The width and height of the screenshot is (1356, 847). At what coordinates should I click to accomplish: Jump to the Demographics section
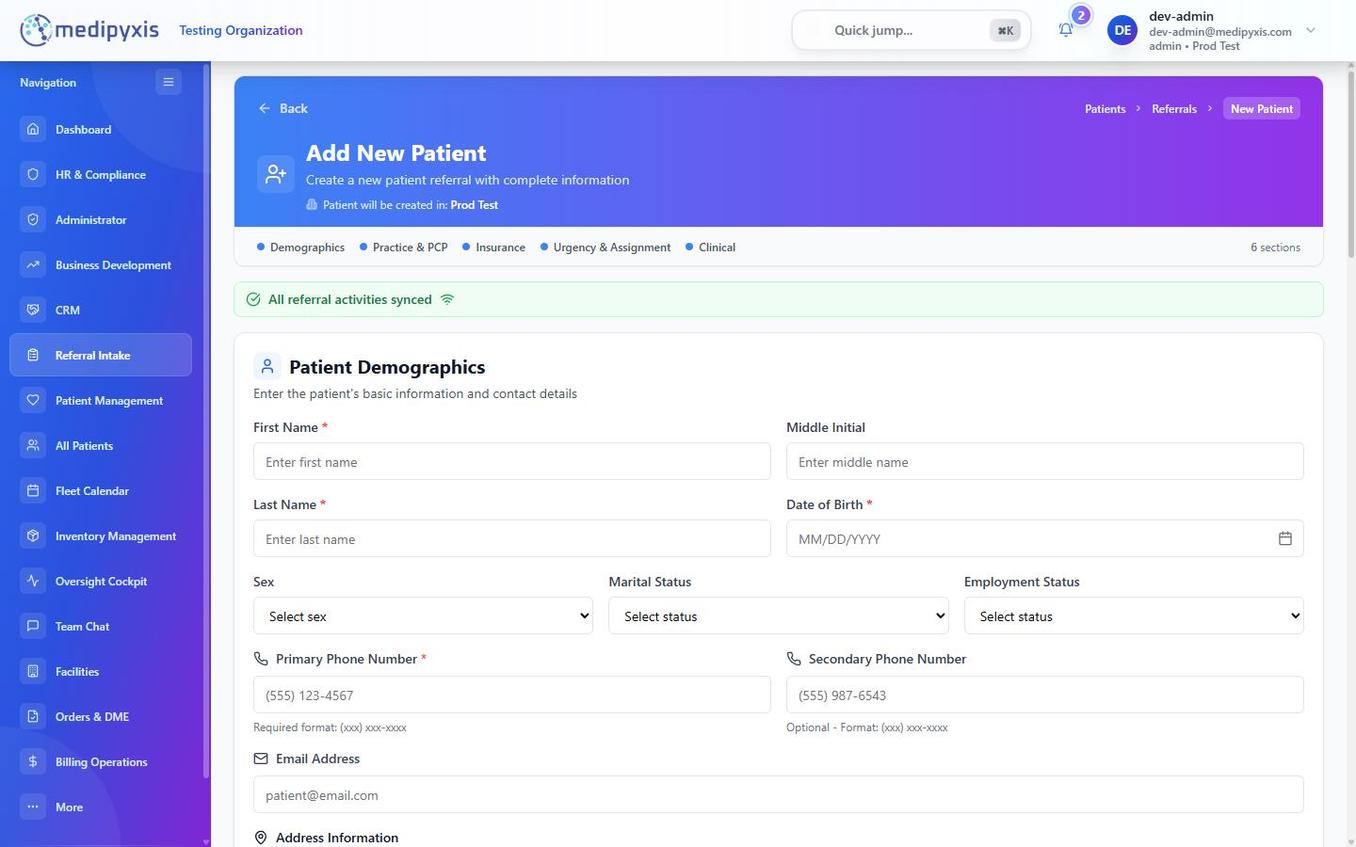coord(300,247)
